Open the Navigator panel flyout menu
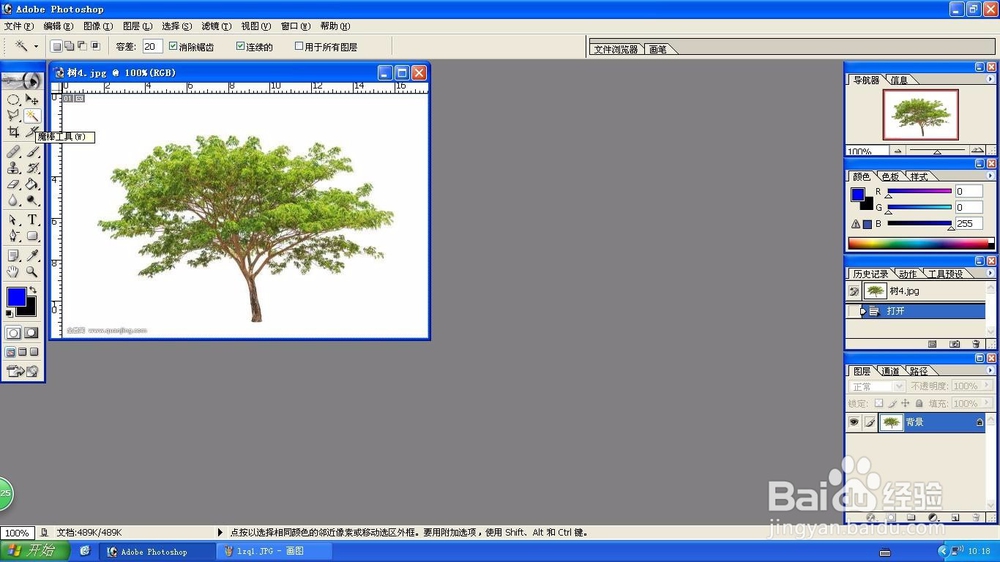This screenshot has height=562, width=1000. pyautogui.click(x=990, y=79)
